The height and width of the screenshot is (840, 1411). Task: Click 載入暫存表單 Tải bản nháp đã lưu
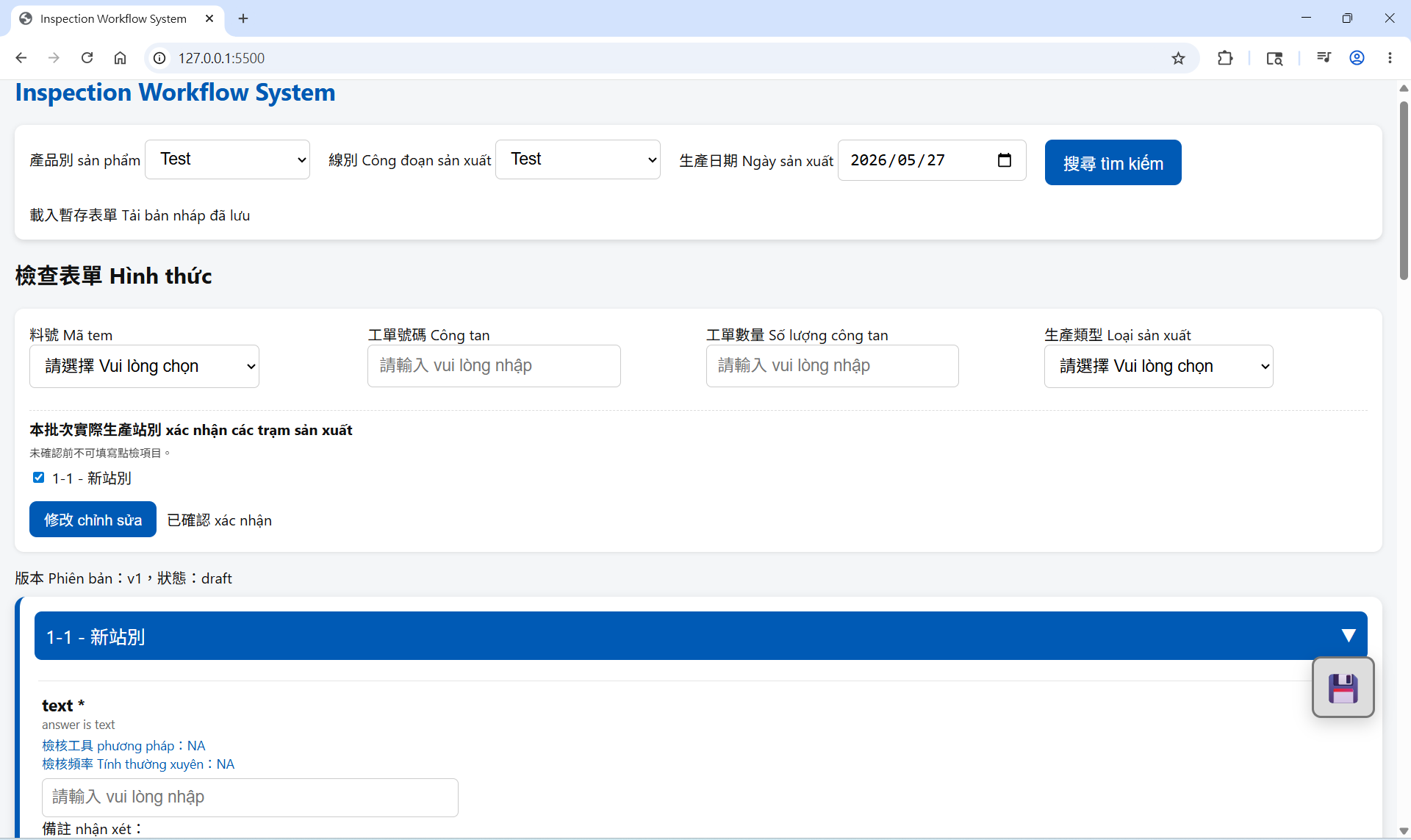[140, 215]
